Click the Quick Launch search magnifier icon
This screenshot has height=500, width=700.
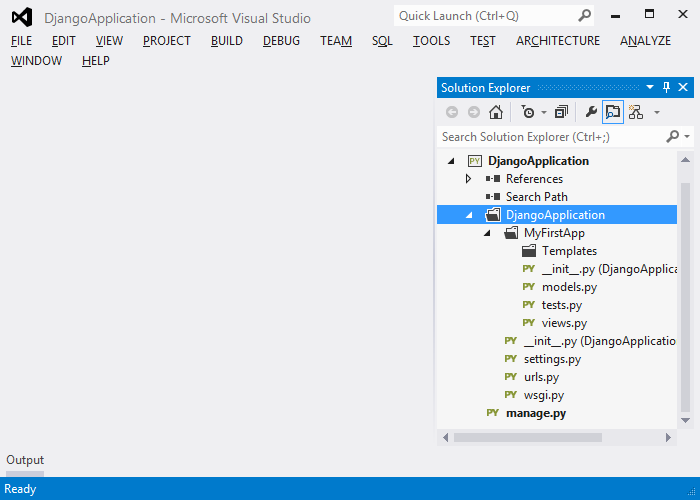click(x=584, y=16)
